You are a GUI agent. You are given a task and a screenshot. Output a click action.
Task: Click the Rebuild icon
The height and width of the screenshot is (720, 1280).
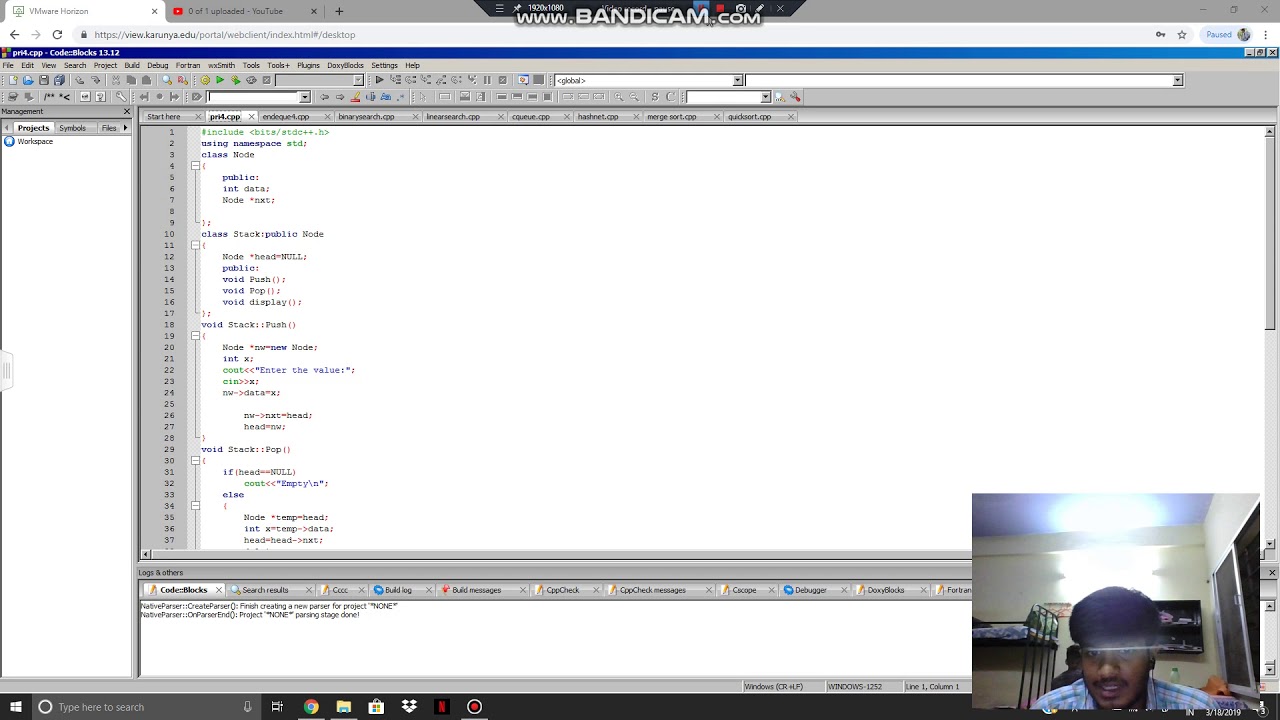(251, 80)
